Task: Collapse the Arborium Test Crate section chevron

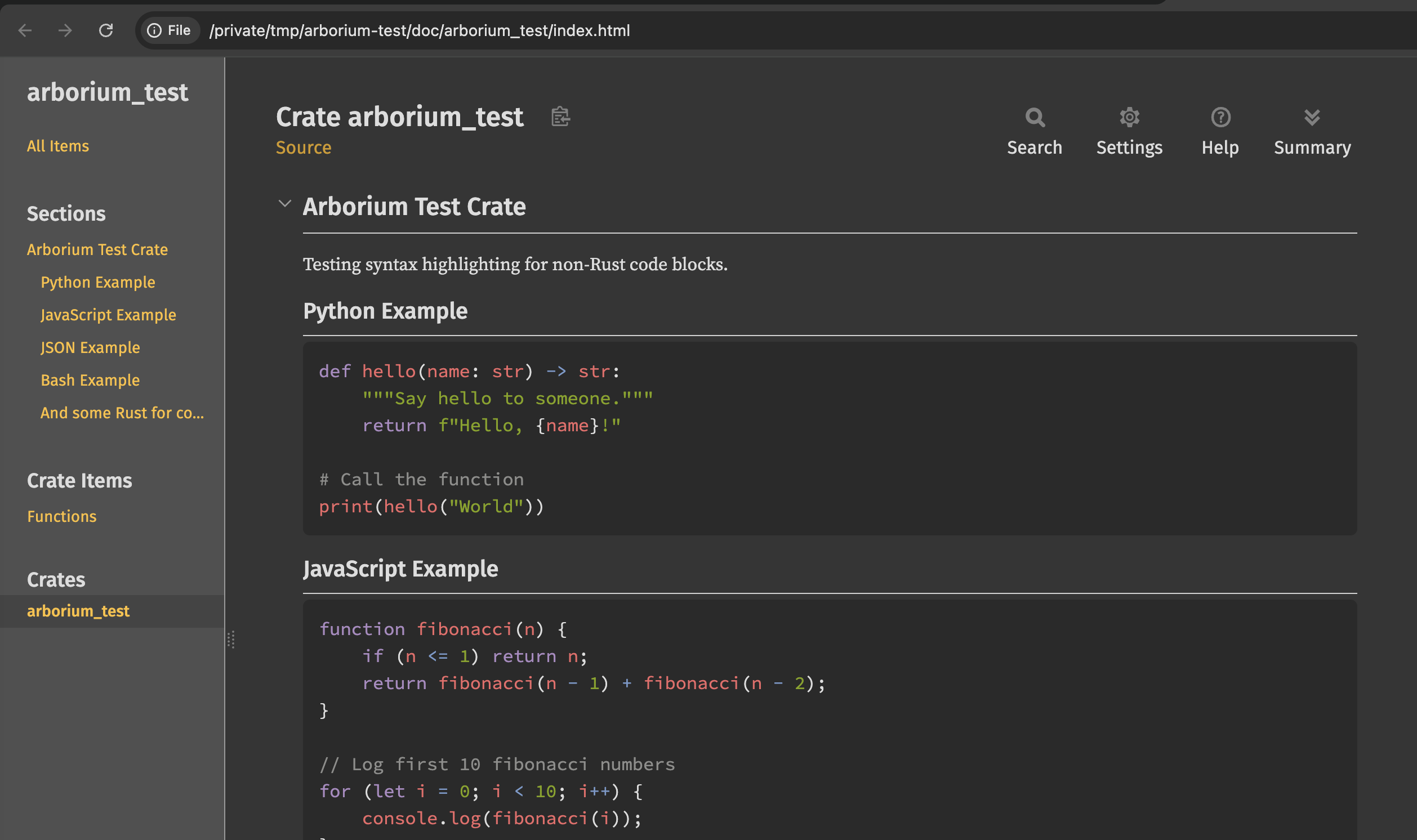Action: [x=285, y=204]
